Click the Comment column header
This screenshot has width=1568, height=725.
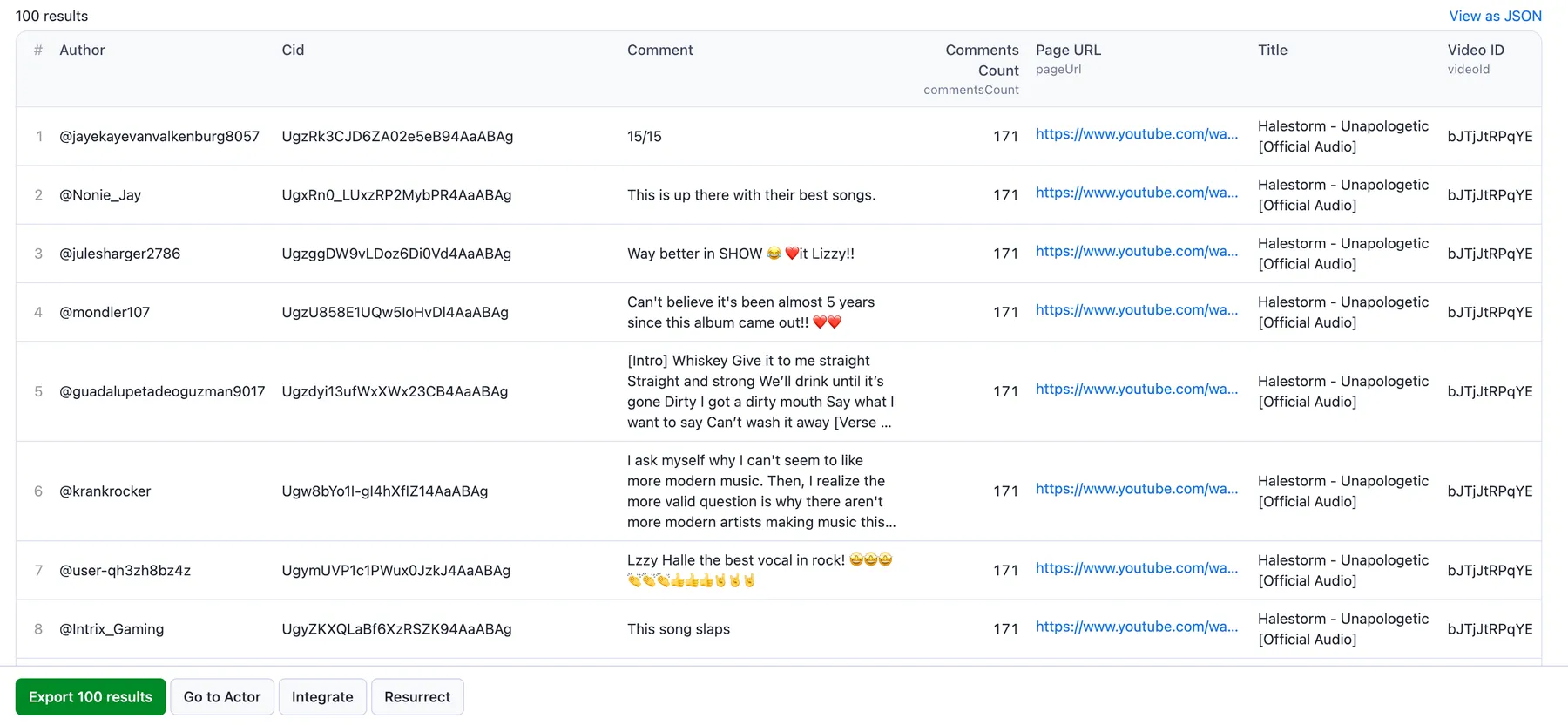(x=660, y=51)
